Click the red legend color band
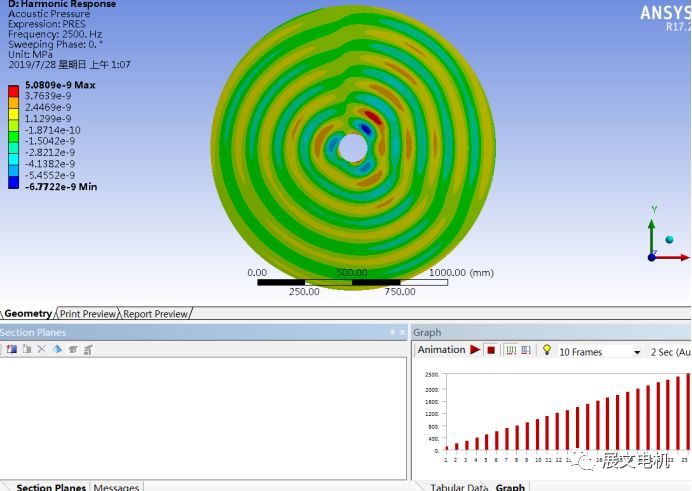The width and height of the screenshot is (692, 491). click(14, 91)
